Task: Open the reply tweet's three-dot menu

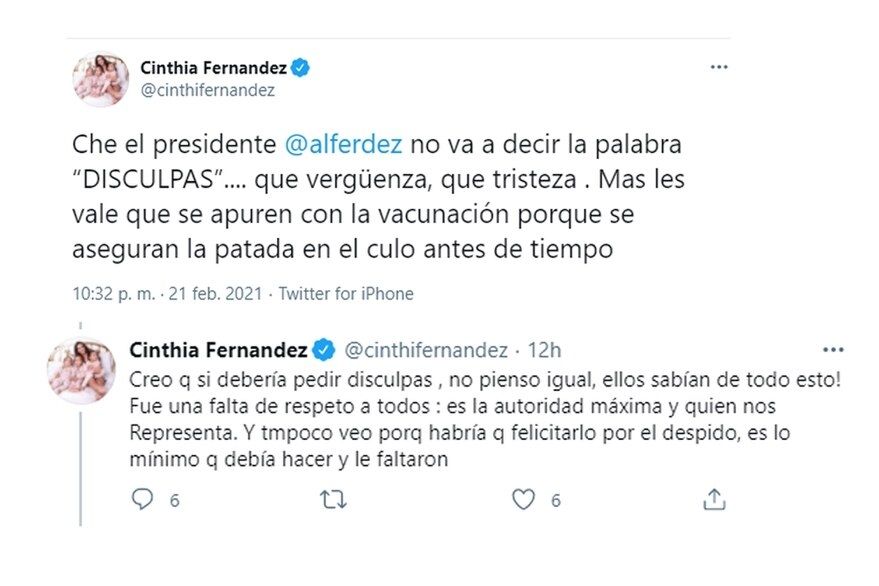Action: pos(832,350)
